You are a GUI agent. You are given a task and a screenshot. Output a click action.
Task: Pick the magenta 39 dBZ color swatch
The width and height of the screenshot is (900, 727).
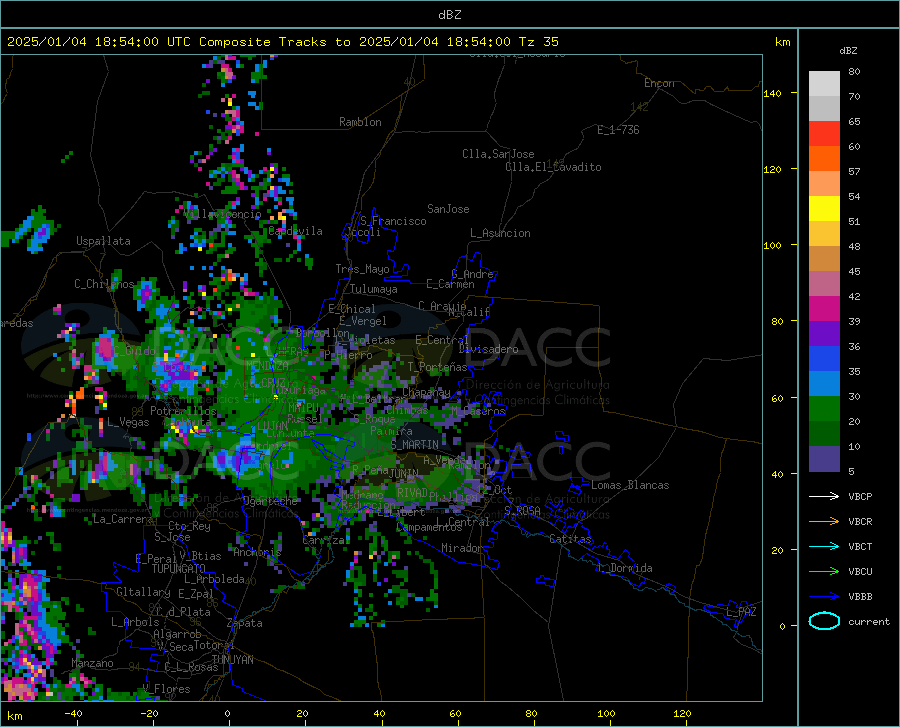tap(824, 309)
